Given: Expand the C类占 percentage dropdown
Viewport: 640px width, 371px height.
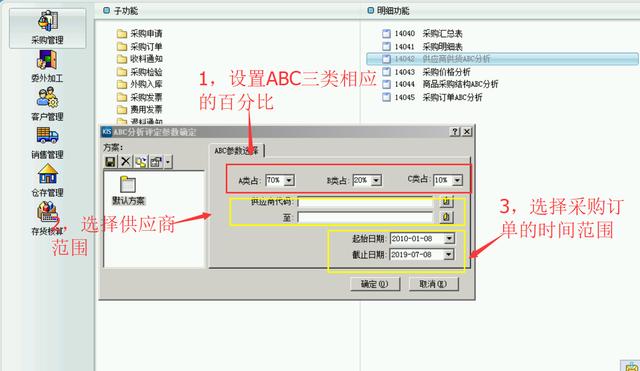Looking at the screenshot, I should coord(458,180).
